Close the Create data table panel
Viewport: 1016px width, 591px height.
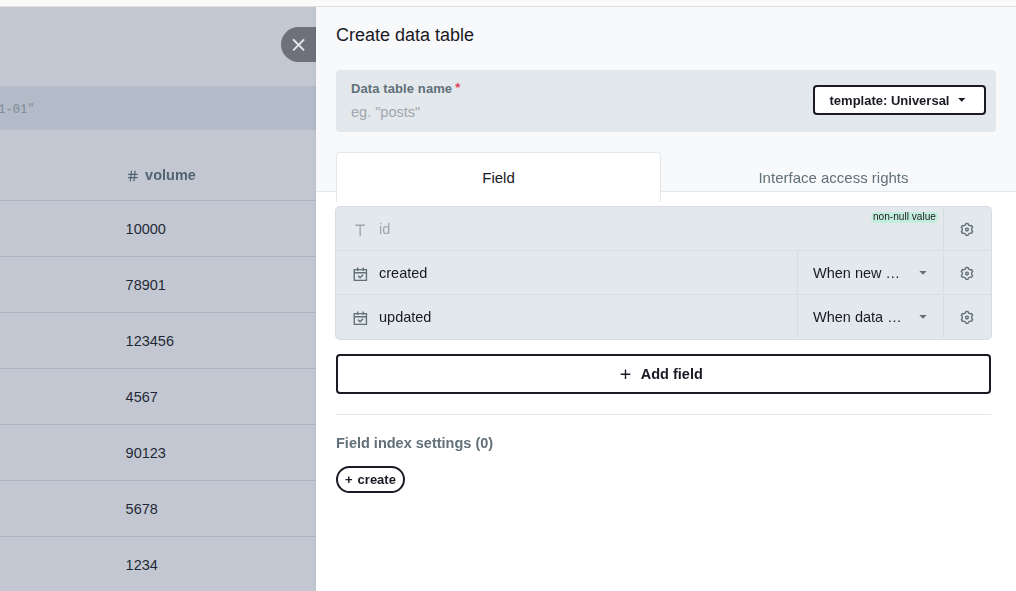tap(298, 45)
